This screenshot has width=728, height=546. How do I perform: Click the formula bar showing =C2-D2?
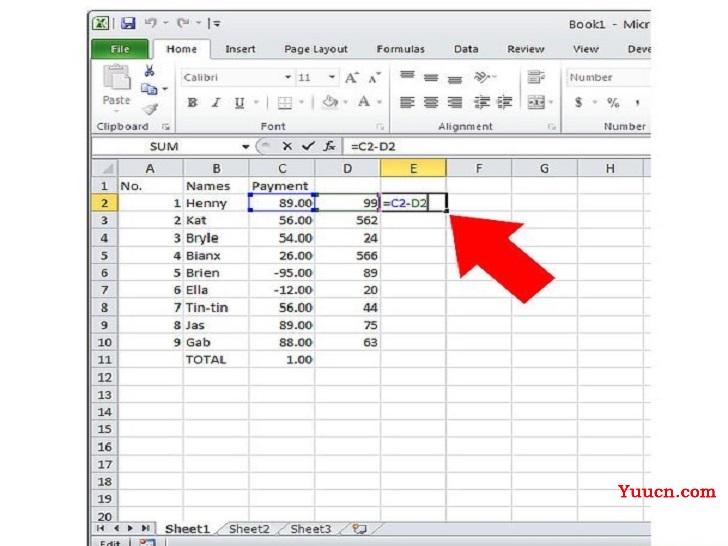tap(497, 147)
